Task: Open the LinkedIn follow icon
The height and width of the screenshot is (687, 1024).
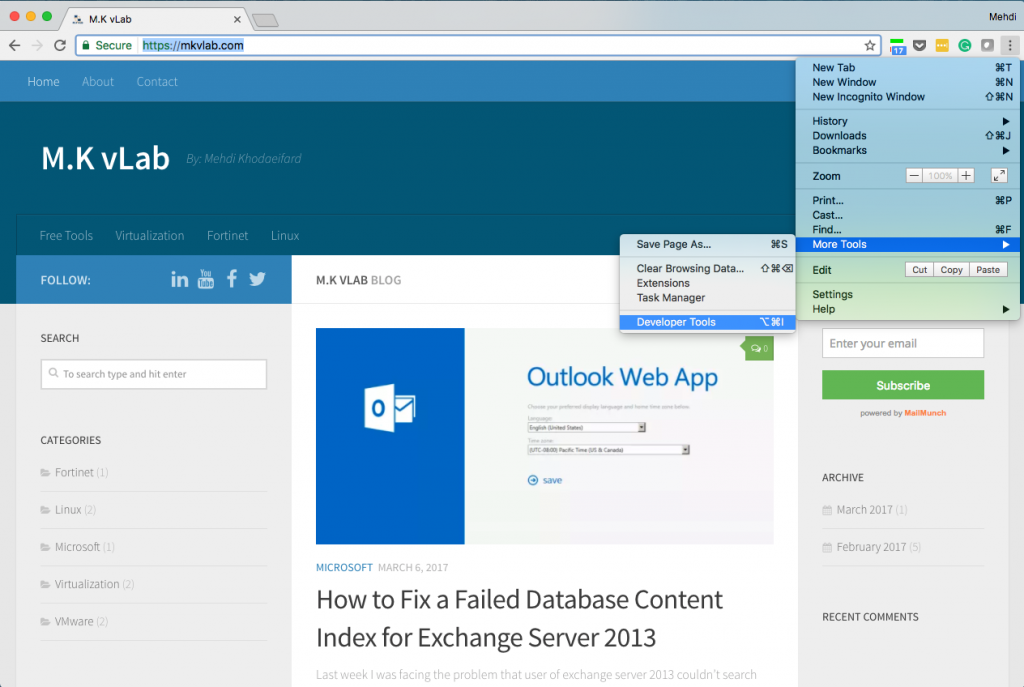Action: (180, 280)
